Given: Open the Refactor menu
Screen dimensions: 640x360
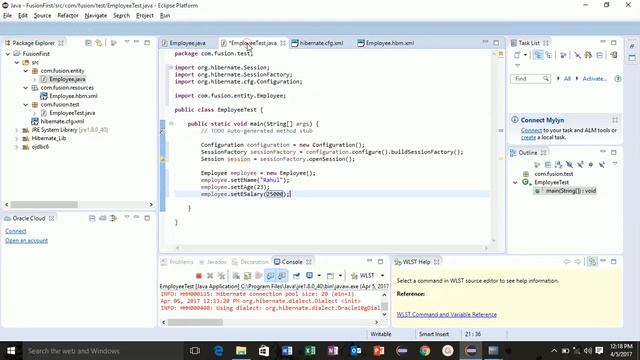Looking at the screenshot, I should (68, 16).
